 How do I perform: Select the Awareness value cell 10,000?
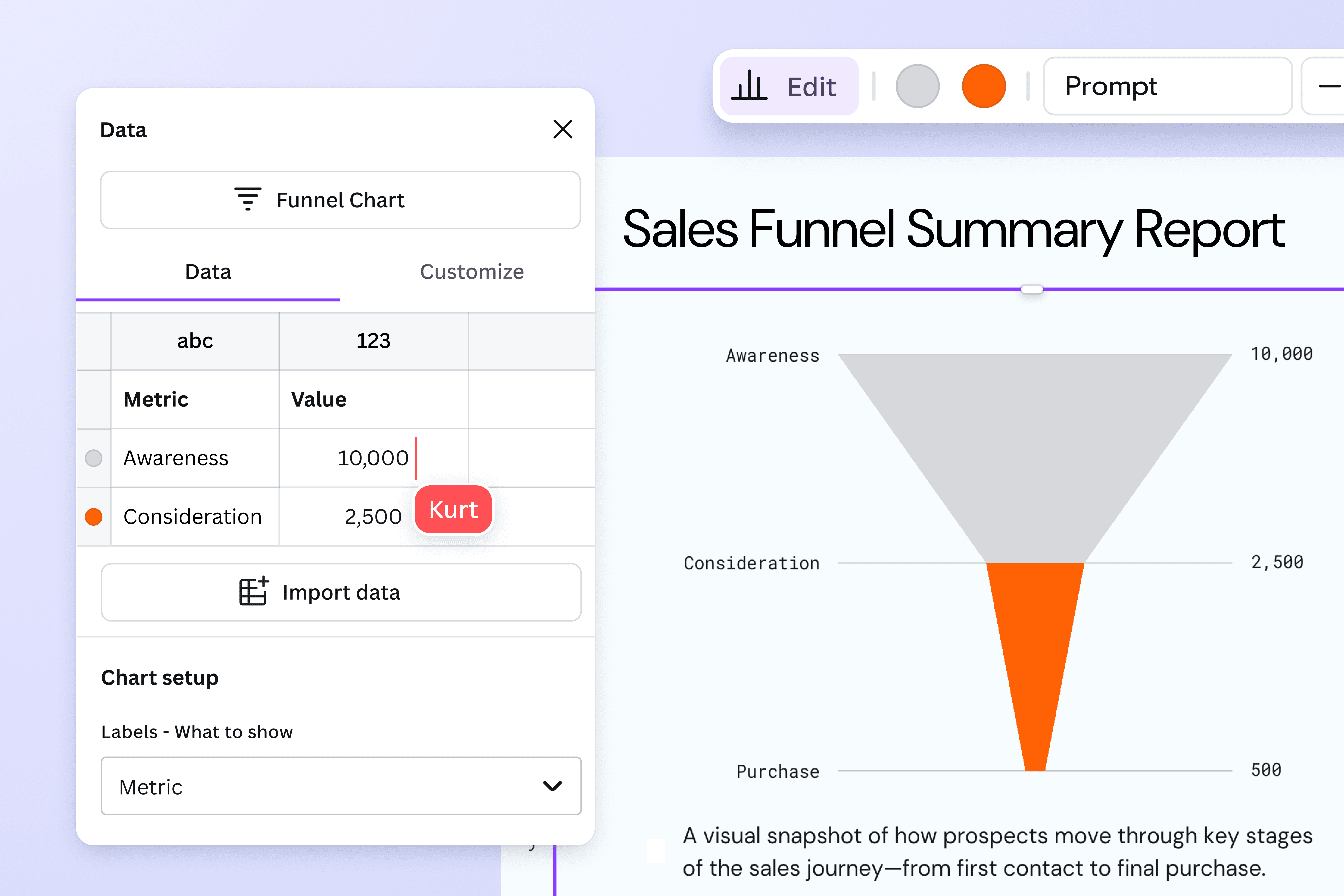[373, 458]
